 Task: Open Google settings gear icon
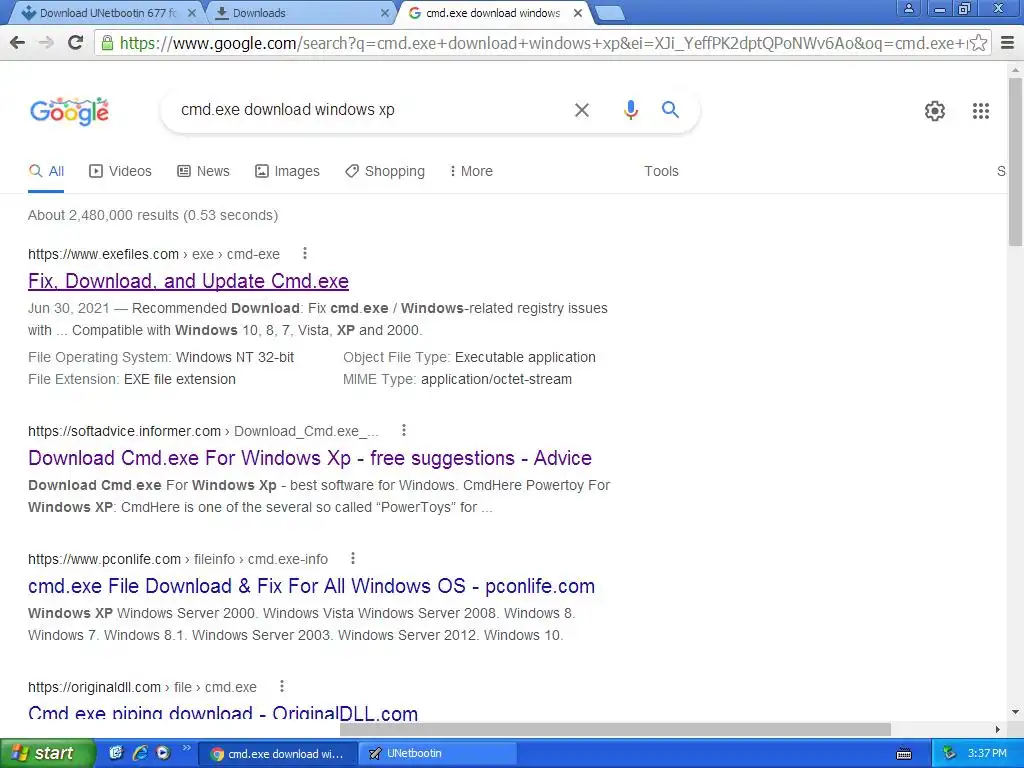pyautogui.click(x=935, y=111)
